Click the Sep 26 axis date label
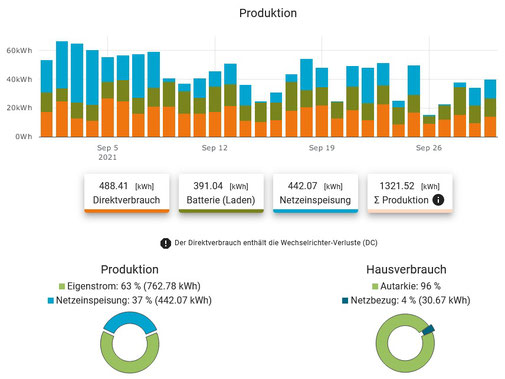 pos(429,148)
